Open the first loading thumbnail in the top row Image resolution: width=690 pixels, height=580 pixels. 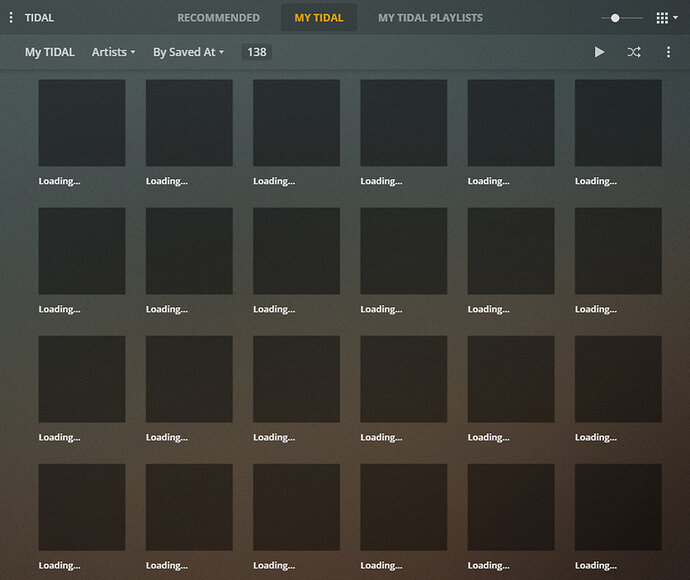pyautogui.click(x=82, y=123)
